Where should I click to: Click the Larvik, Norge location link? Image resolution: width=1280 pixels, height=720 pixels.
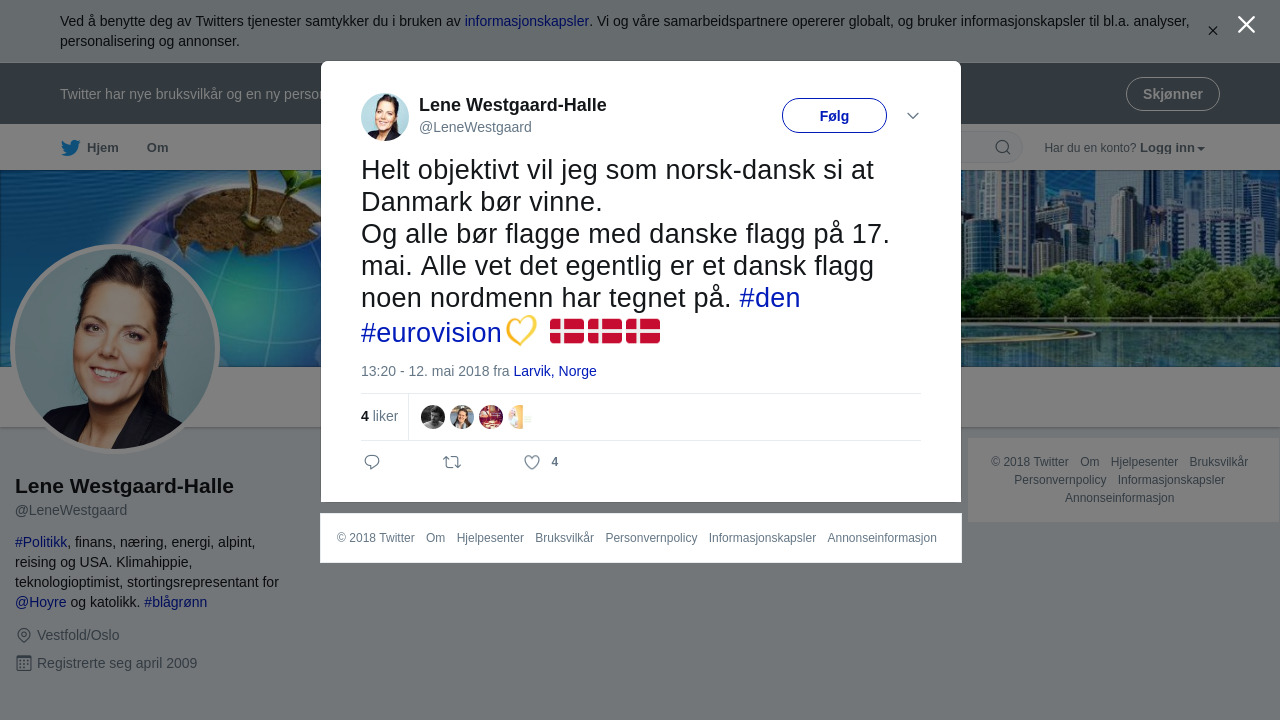[555, 371]
